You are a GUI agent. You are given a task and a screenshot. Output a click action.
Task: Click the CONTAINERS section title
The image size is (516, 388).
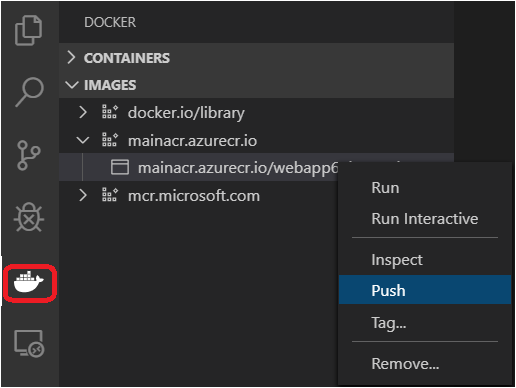pos(127,58)
